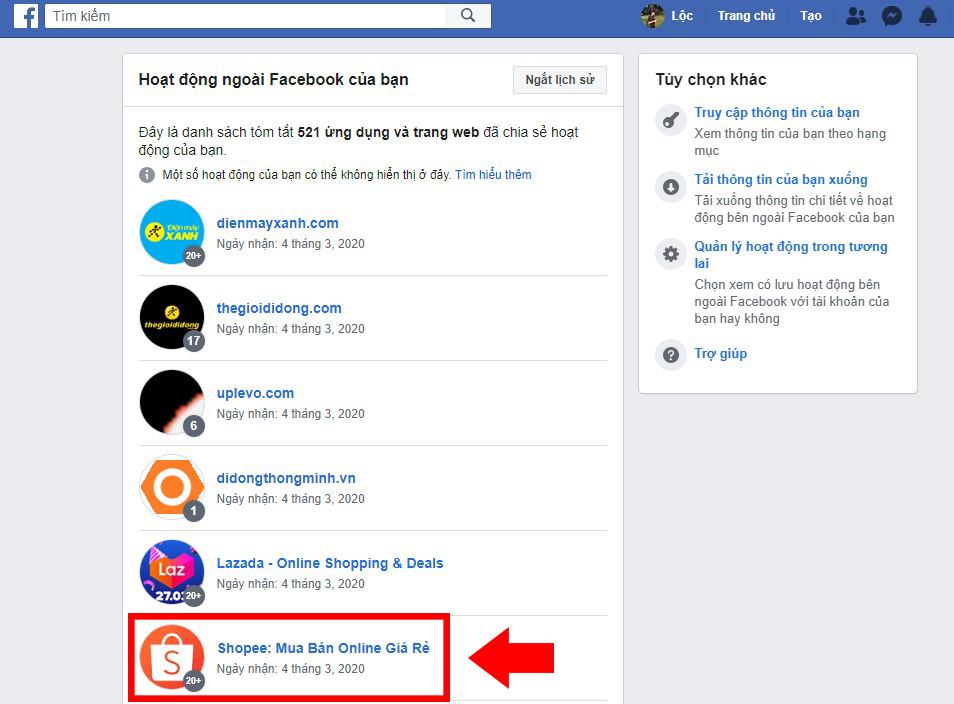
Task: Click the thegioididong.com logo
Action: point(172,317)
